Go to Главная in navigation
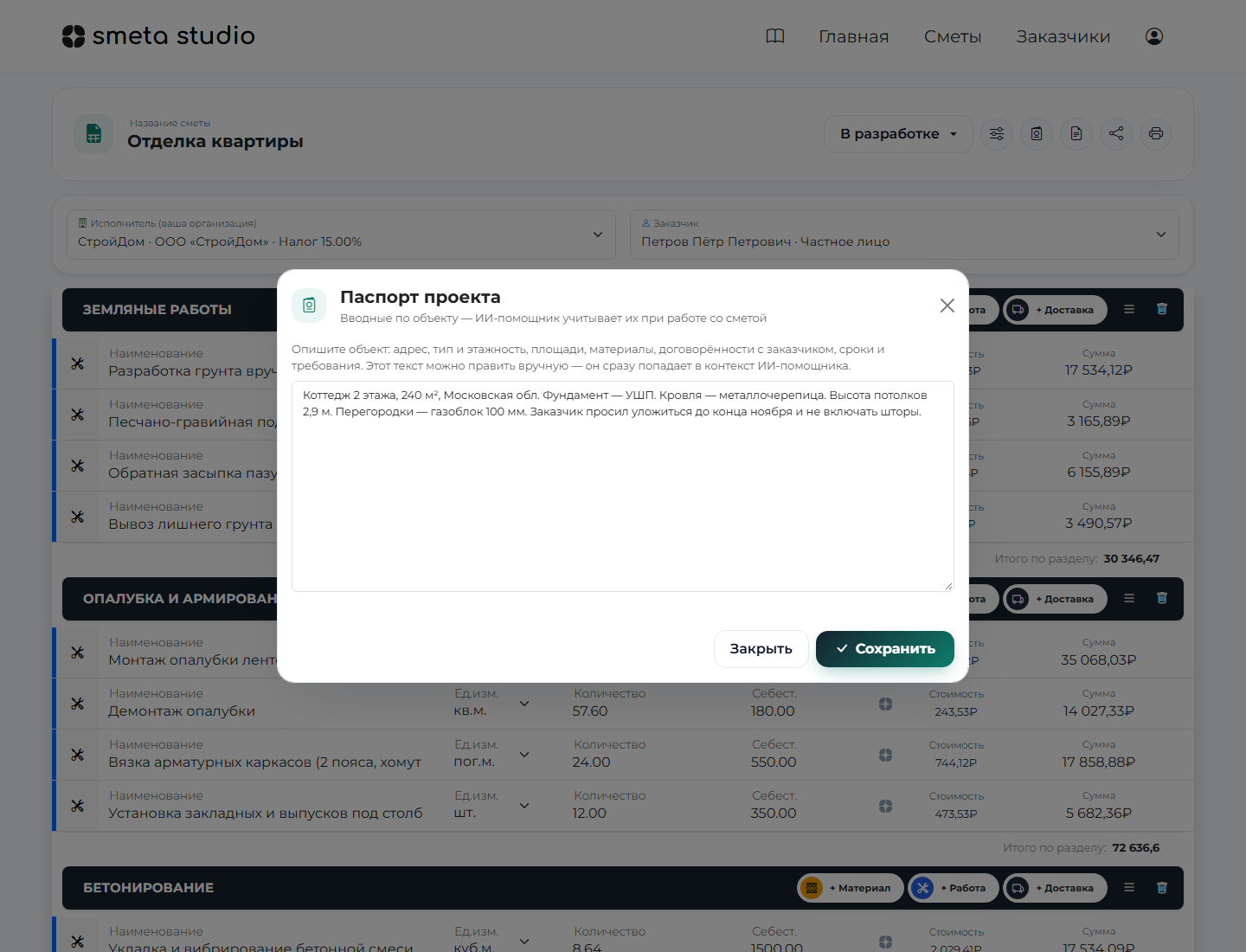The width and height of the screenshot is (1246, 952). [854, 36]
